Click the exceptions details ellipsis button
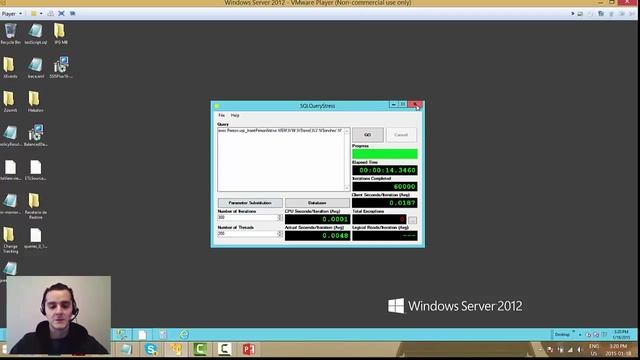Viewport: 640px width, 360px height. [413, 220]
